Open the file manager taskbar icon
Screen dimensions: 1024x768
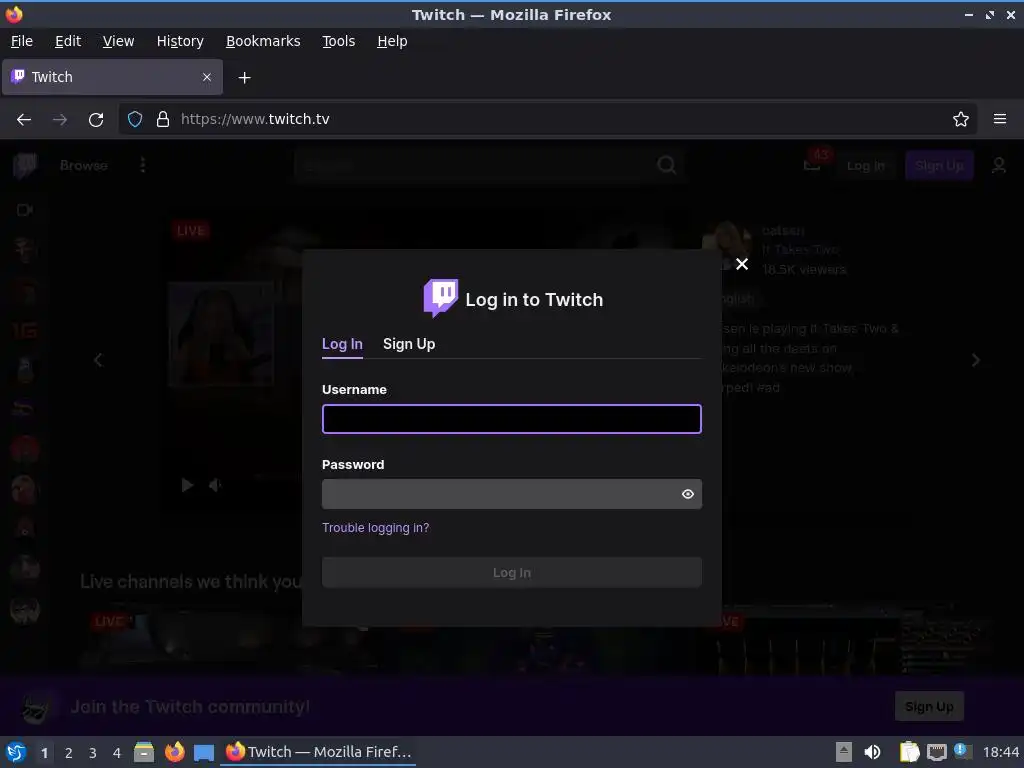coord(144,752)
